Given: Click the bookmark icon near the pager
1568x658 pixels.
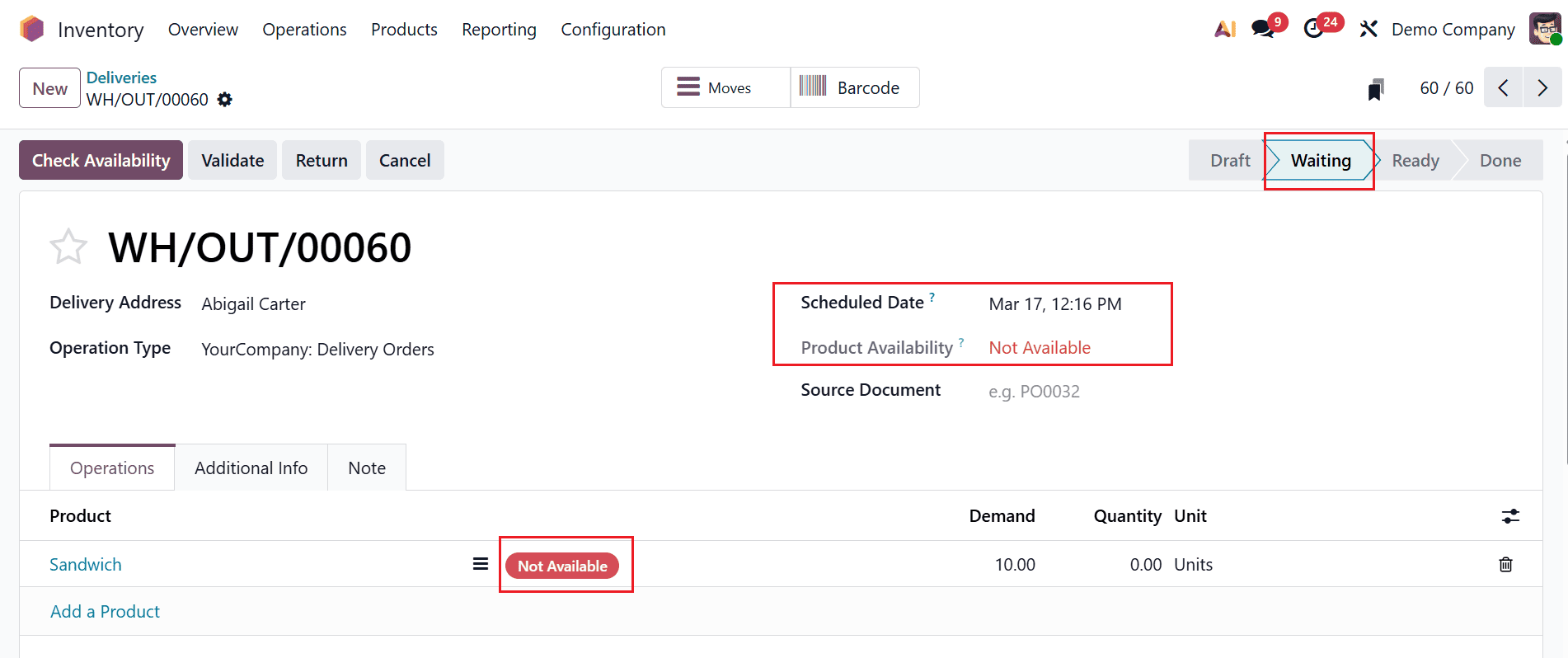Looking at the screenshot, I should click(x=1375, y=89).
